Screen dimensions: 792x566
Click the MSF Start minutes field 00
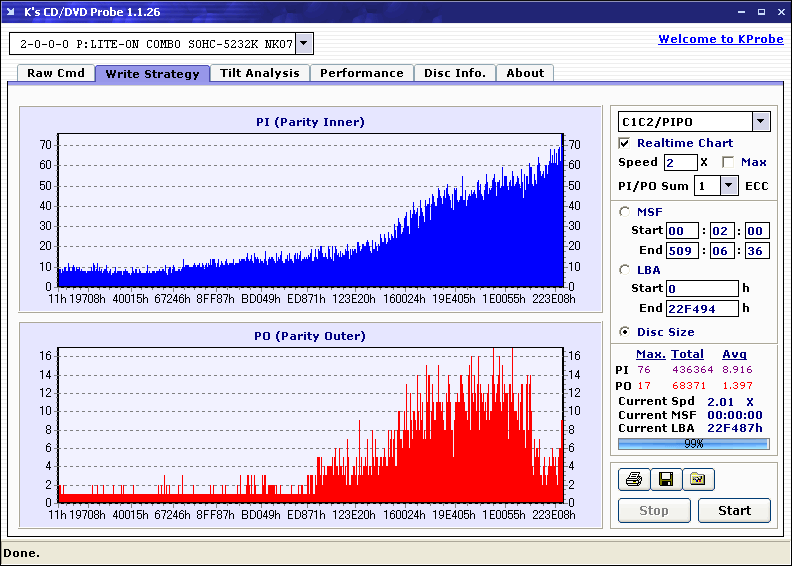[682, 231]
